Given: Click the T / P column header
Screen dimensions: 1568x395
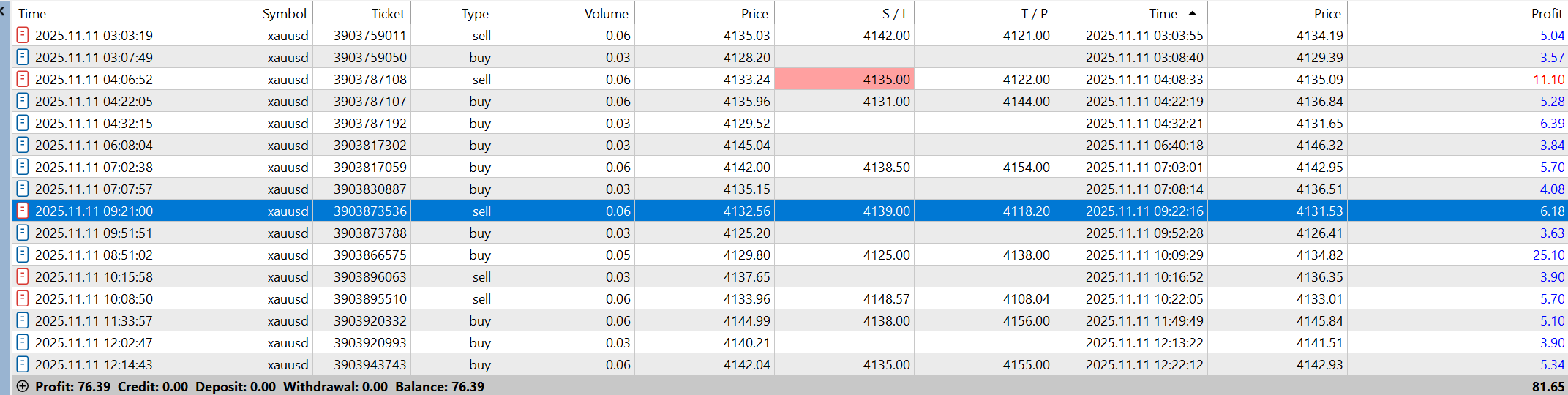Looking at the screenshot, I should tap(1034, 13).
